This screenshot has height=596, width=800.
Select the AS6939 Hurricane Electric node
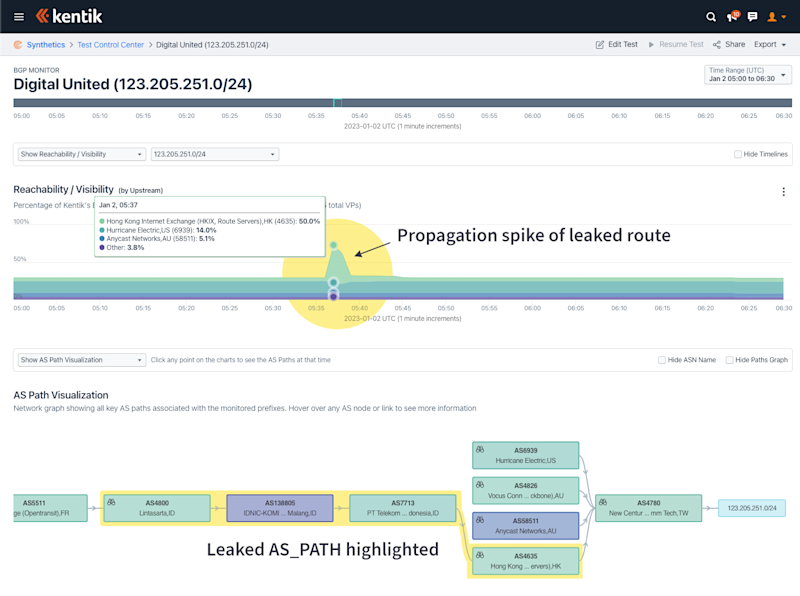pos(526,455)
